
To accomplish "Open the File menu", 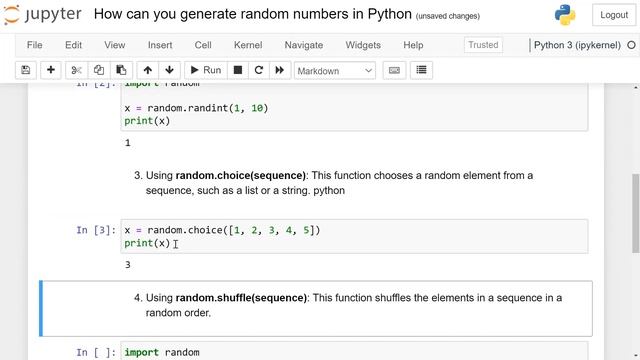I will point(34,45).
